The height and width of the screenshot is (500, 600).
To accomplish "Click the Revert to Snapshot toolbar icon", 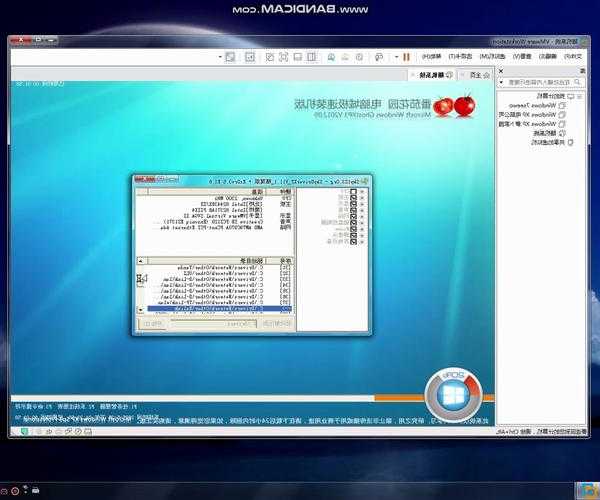I will tap(345, 57).
